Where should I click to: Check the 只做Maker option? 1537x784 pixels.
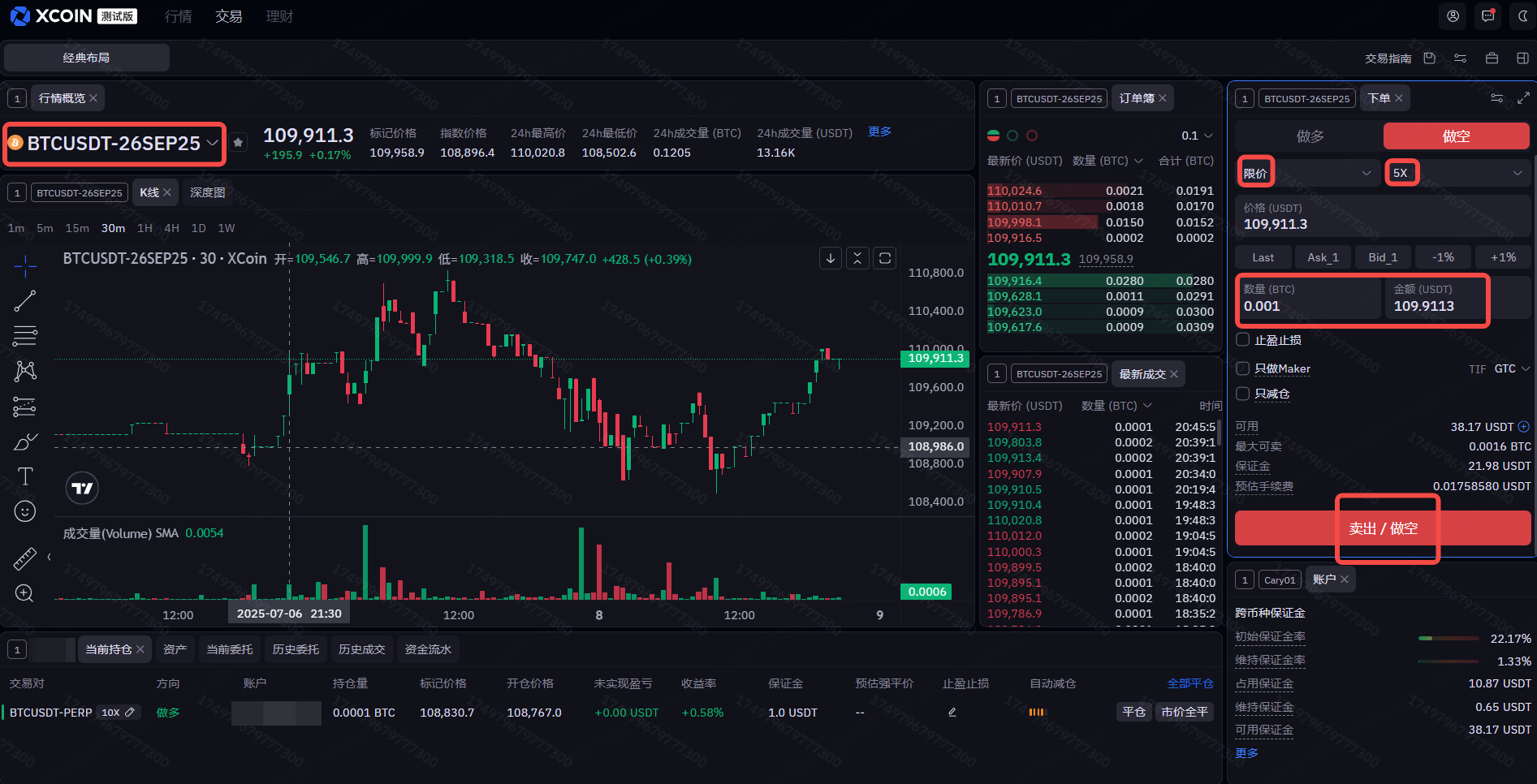coord(1242,368)
